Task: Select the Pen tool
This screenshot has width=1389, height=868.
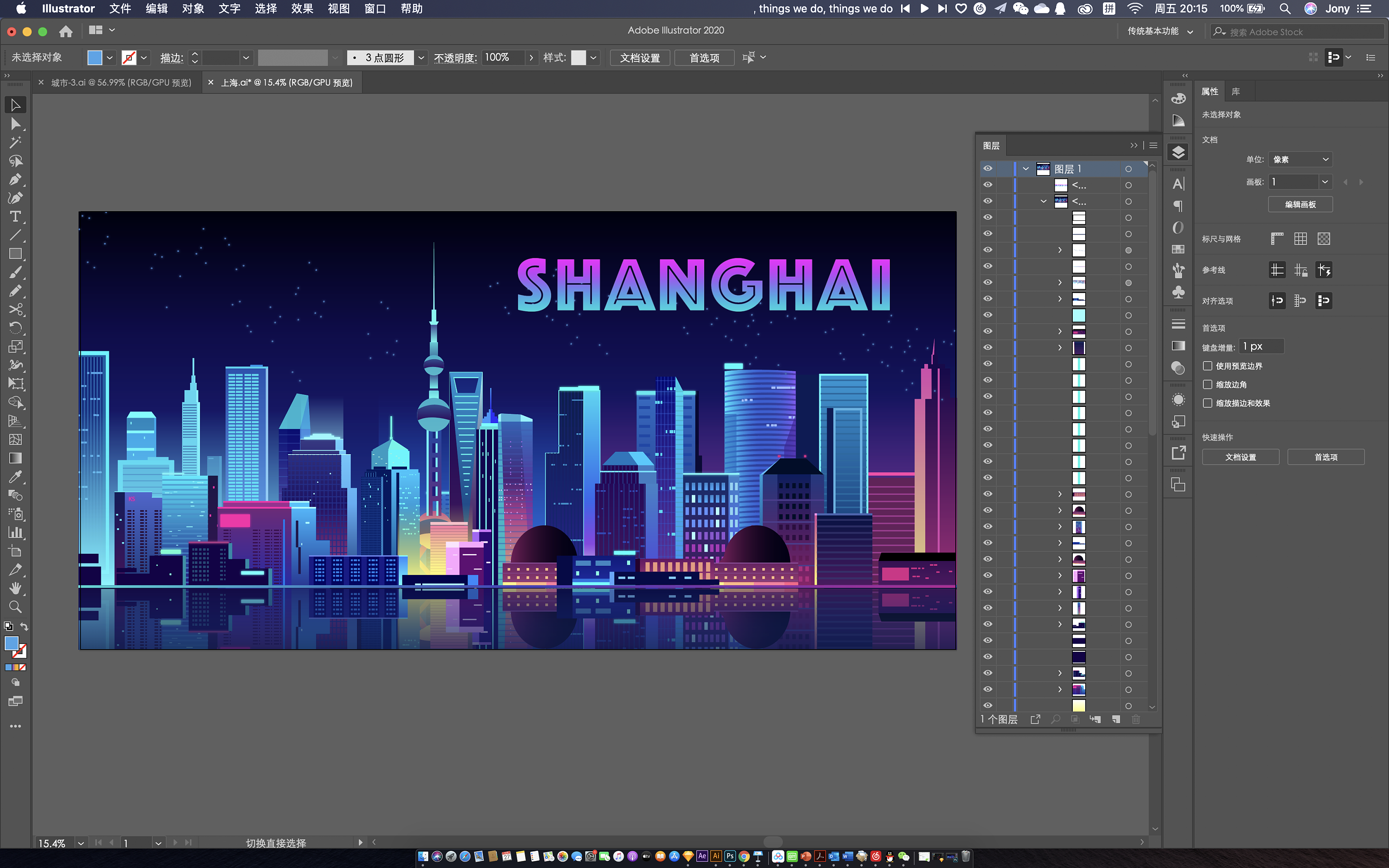Action: point(15,180)
